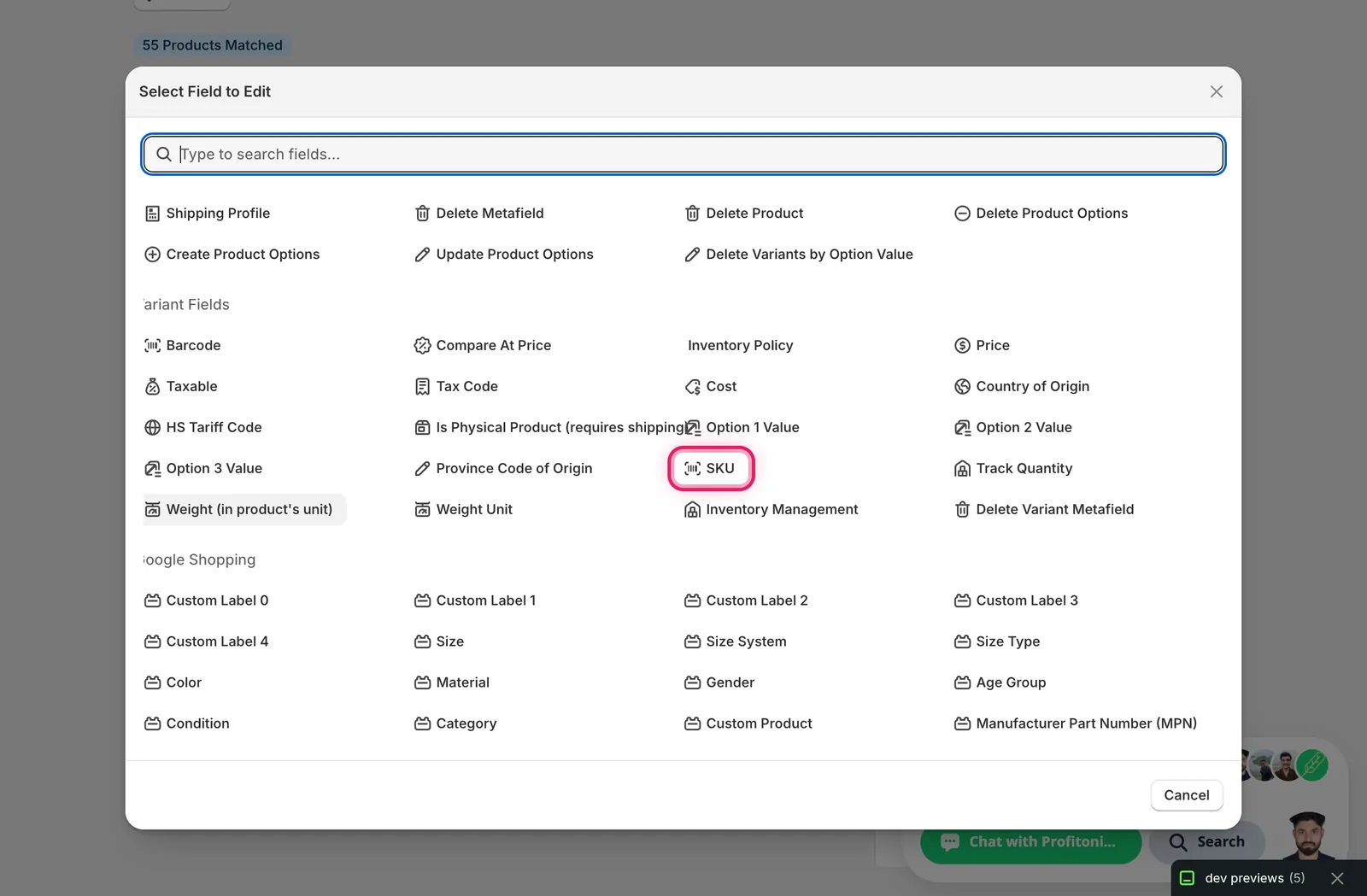Select the Custom Product field
Screen dimensions: 1367x896
(748, 723)
